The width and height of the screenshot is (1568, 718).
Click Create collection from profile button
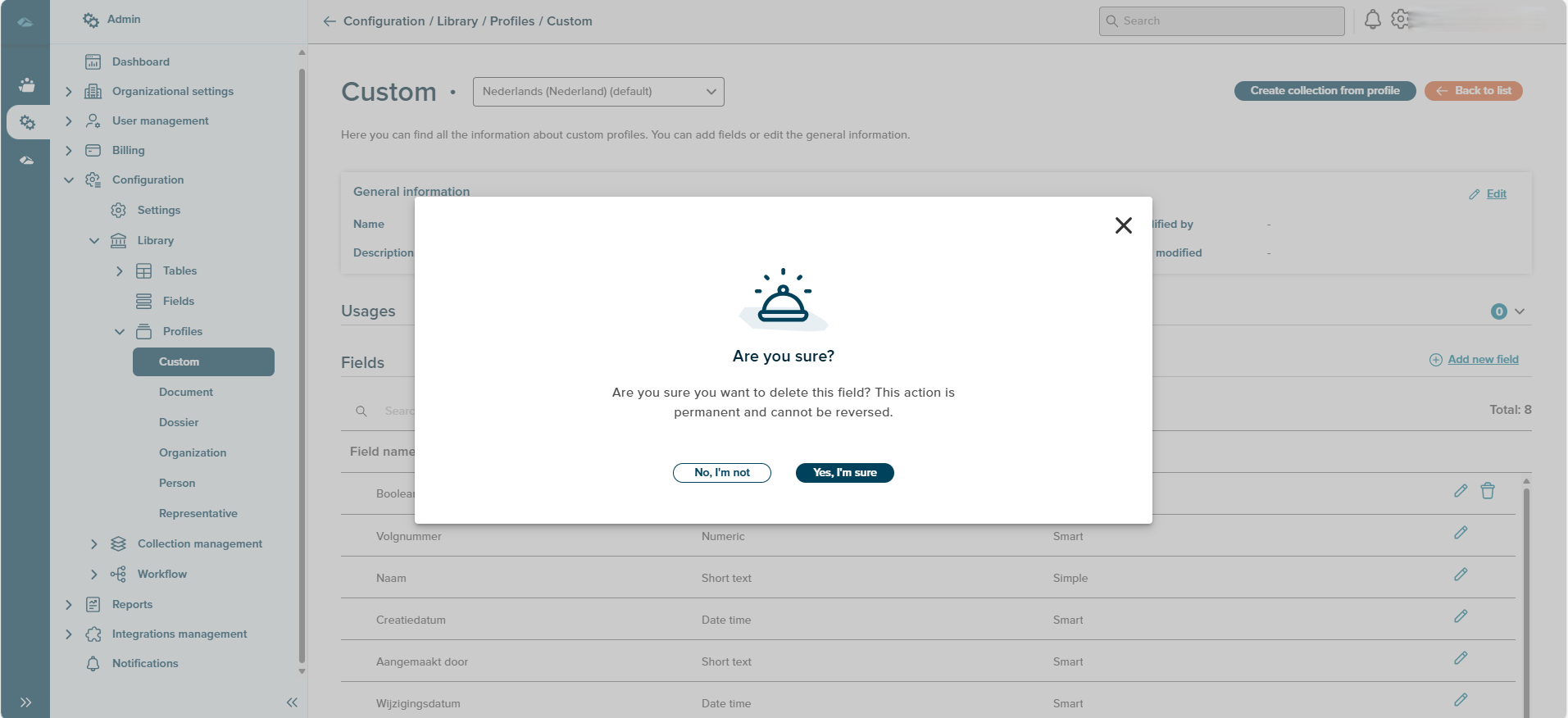[x=1324, y=91]
